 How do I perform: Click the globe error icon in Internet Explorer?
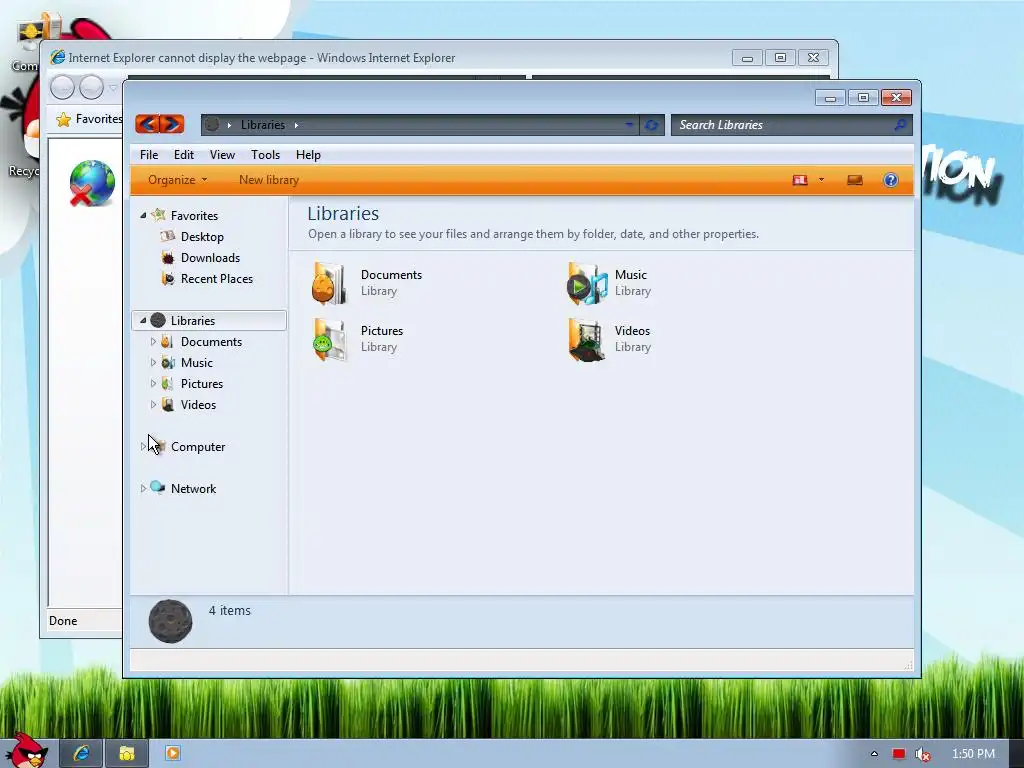[92, 183]
